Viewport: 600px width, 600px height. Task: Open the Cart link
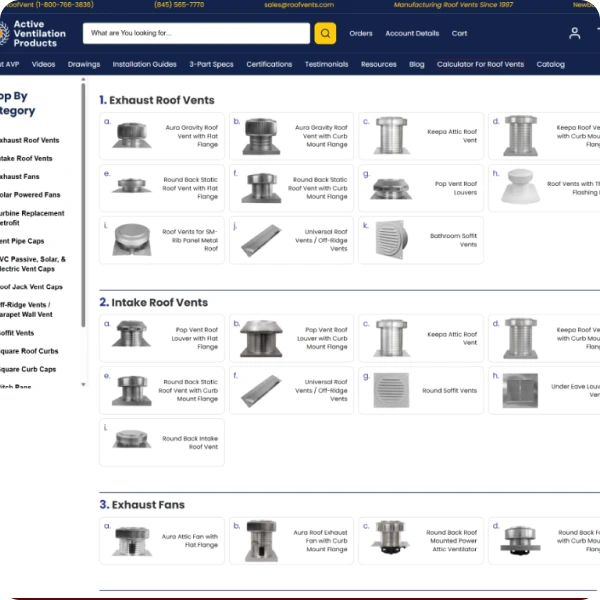(459, 33)
